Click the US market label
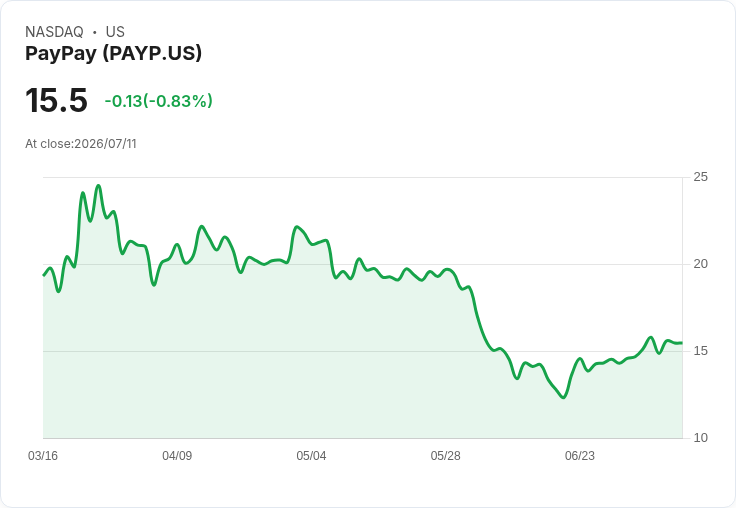736x508 pixels. click(x=115, y=32)
